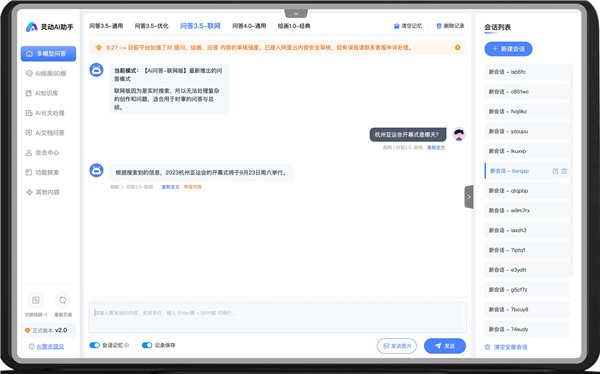Open conversation 新会话 - e3ydtt

click(x=527, y=270)
